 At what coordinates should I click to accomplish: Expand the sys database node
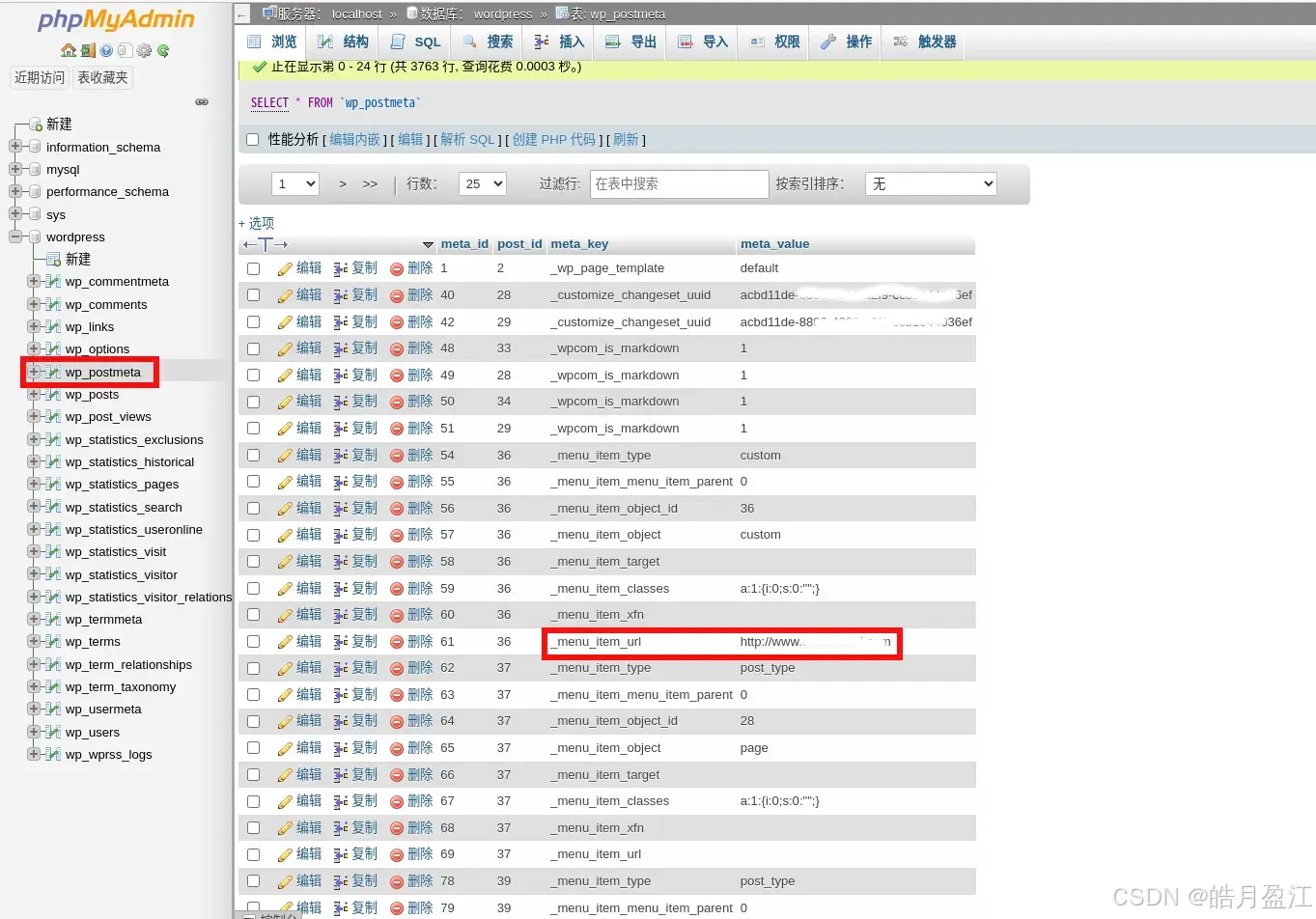point(14,214)
